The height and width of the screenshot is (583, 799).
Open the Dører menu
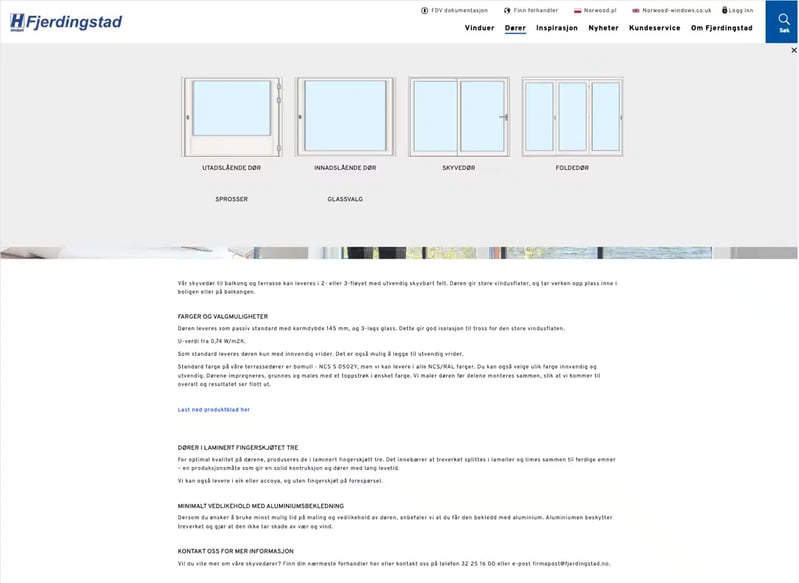point(515,28)
